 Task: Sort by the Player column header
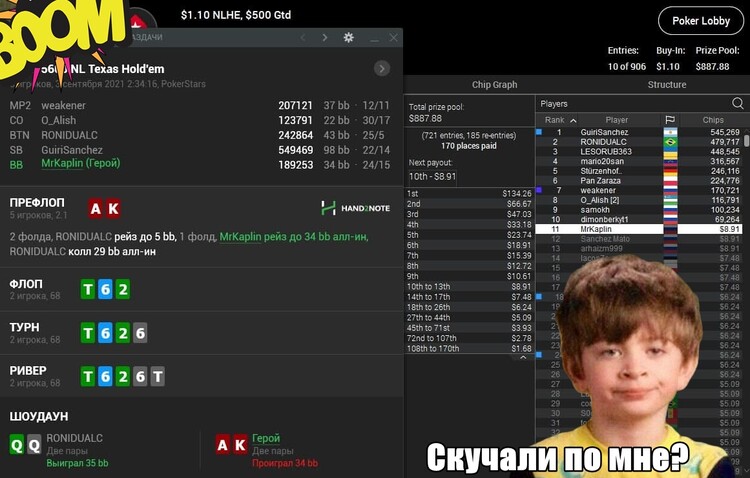pos(617,120)
